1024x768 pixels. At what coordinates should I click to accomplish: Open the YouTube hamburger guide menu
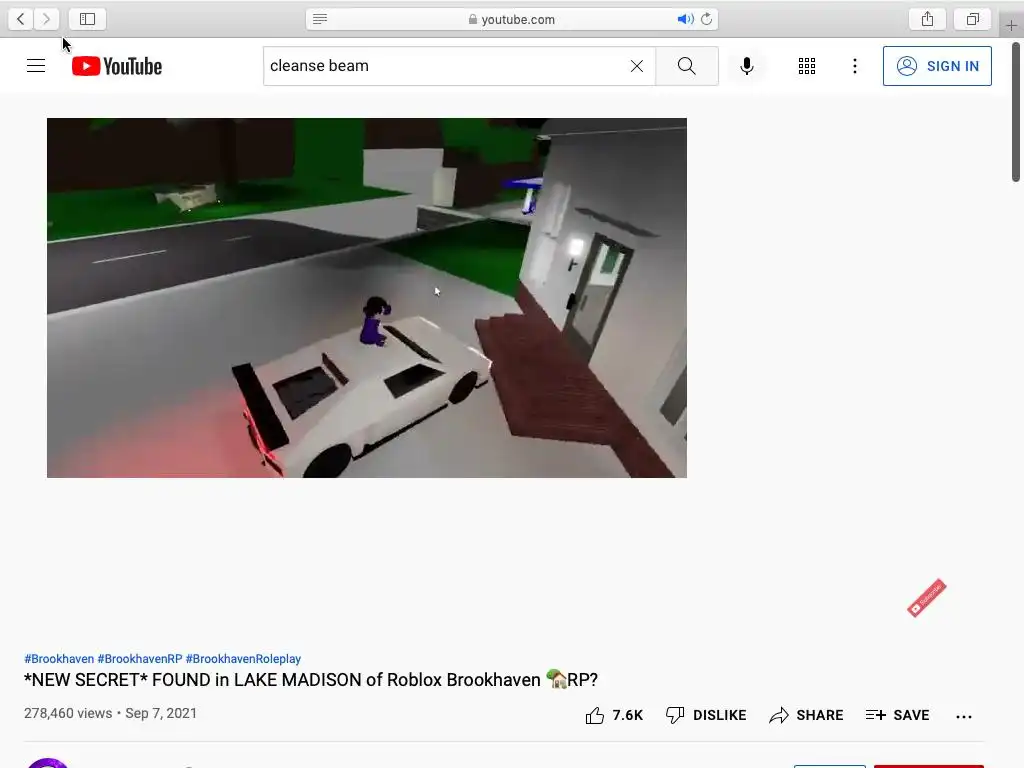tap(36, 66)
